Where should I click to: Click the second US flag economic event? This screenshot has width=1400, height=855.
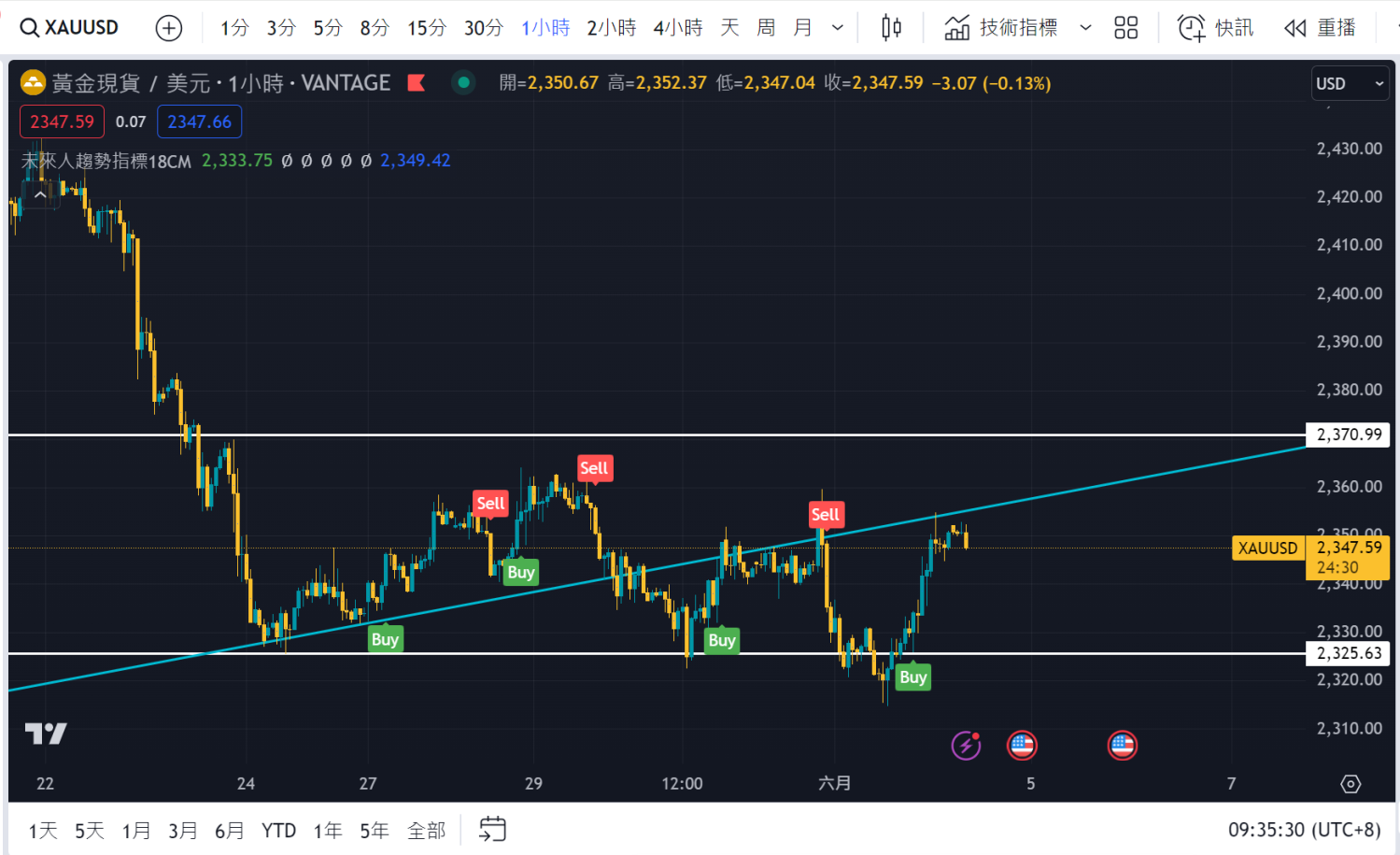[1122, 746]
